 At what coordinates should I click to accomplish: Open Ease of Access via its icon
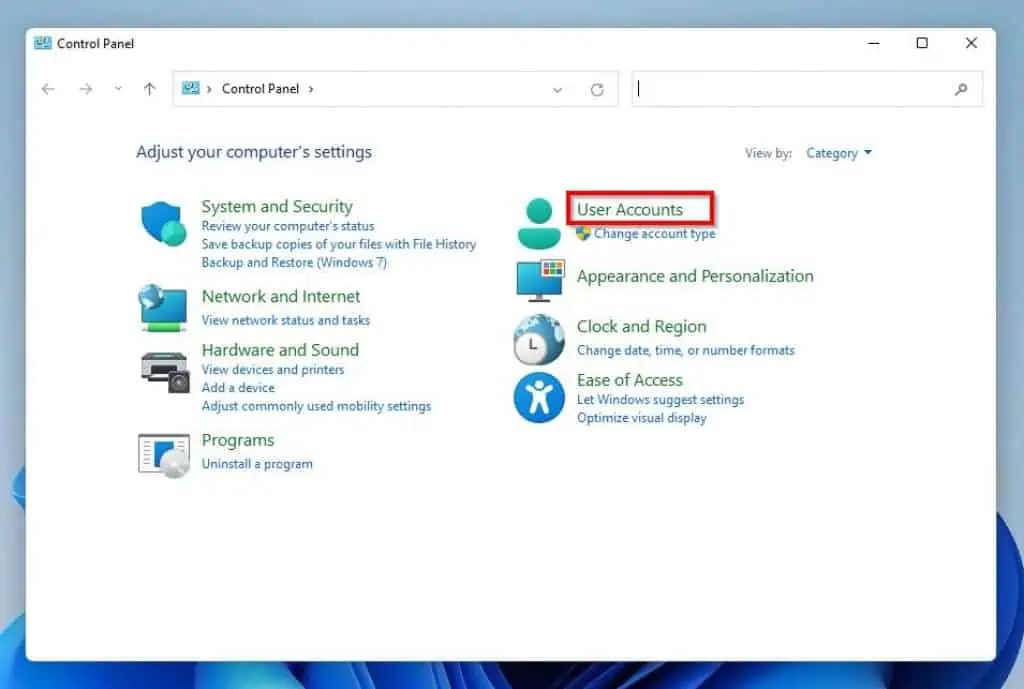(539, 396)
